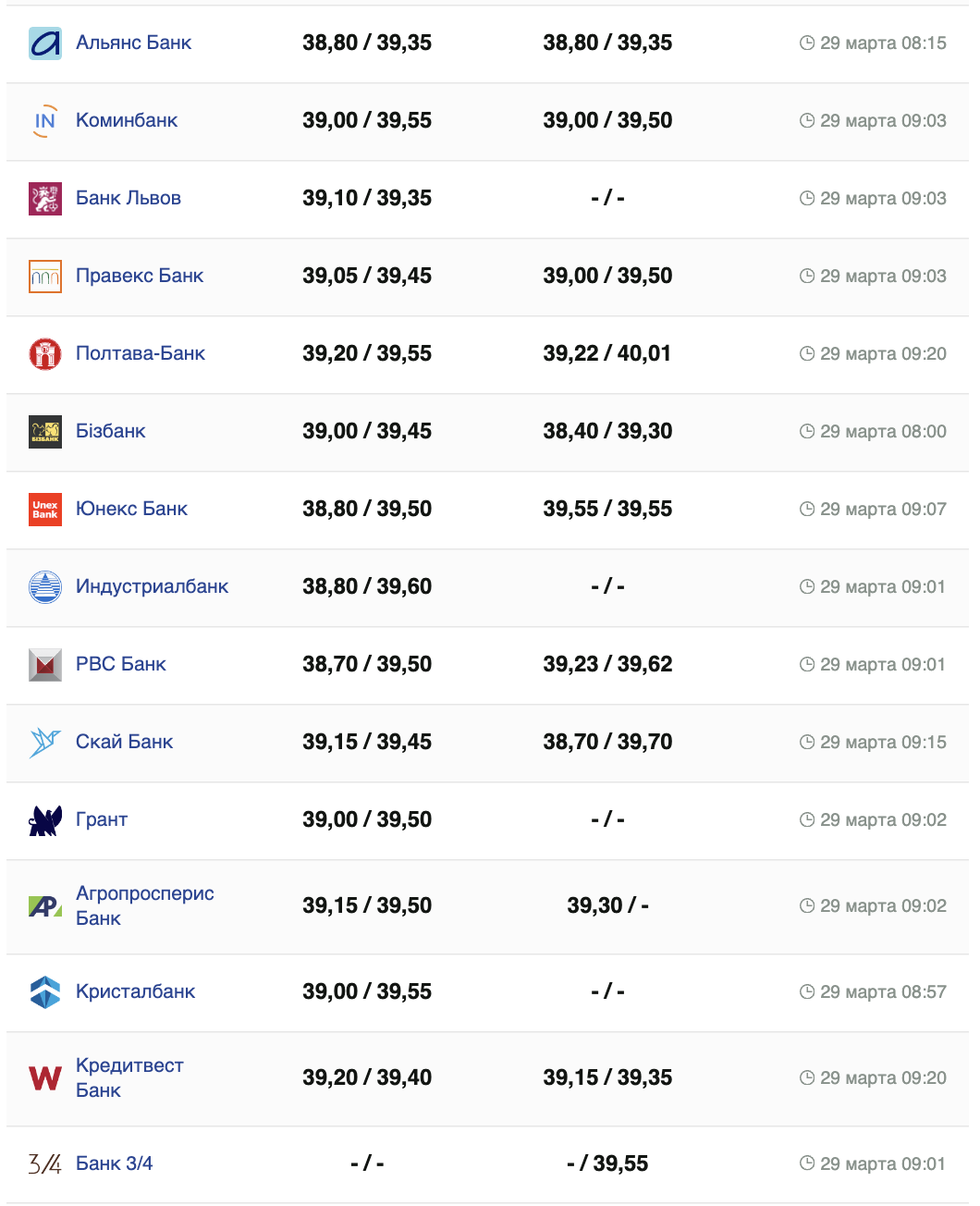Click the Альянс Банк logo icon
This screenshot has height=1206, width=980.
pos(45,43)
